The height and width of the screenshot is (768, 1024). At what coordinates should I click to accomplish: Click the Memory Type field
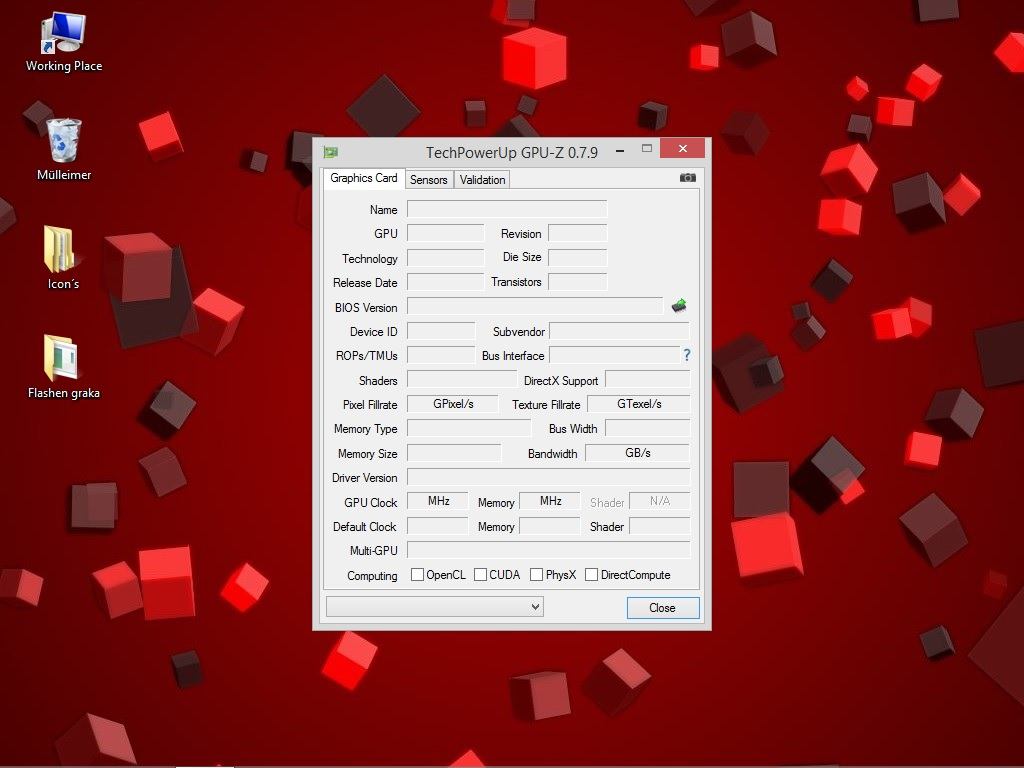click(x=469, y=428)
